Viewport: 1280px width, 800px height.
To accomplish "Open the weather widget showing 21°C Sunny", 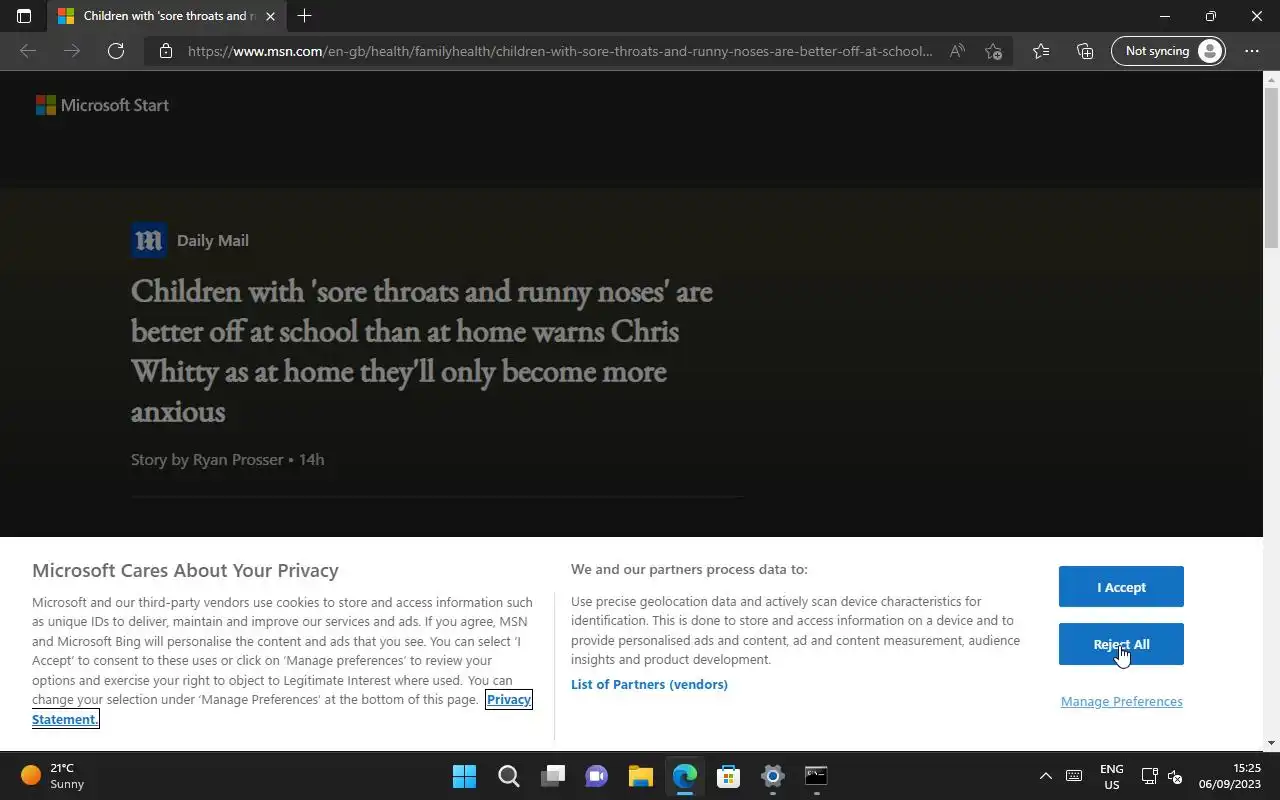I will click(x=53, y=776).
